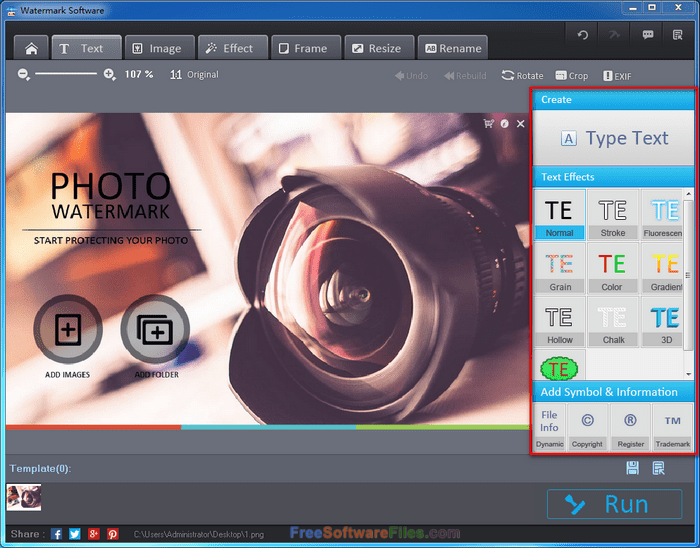Select the Chalk text effect
The width and height of the screenshot is (700, 548).
pyautogui.click(x=613, y=322)
